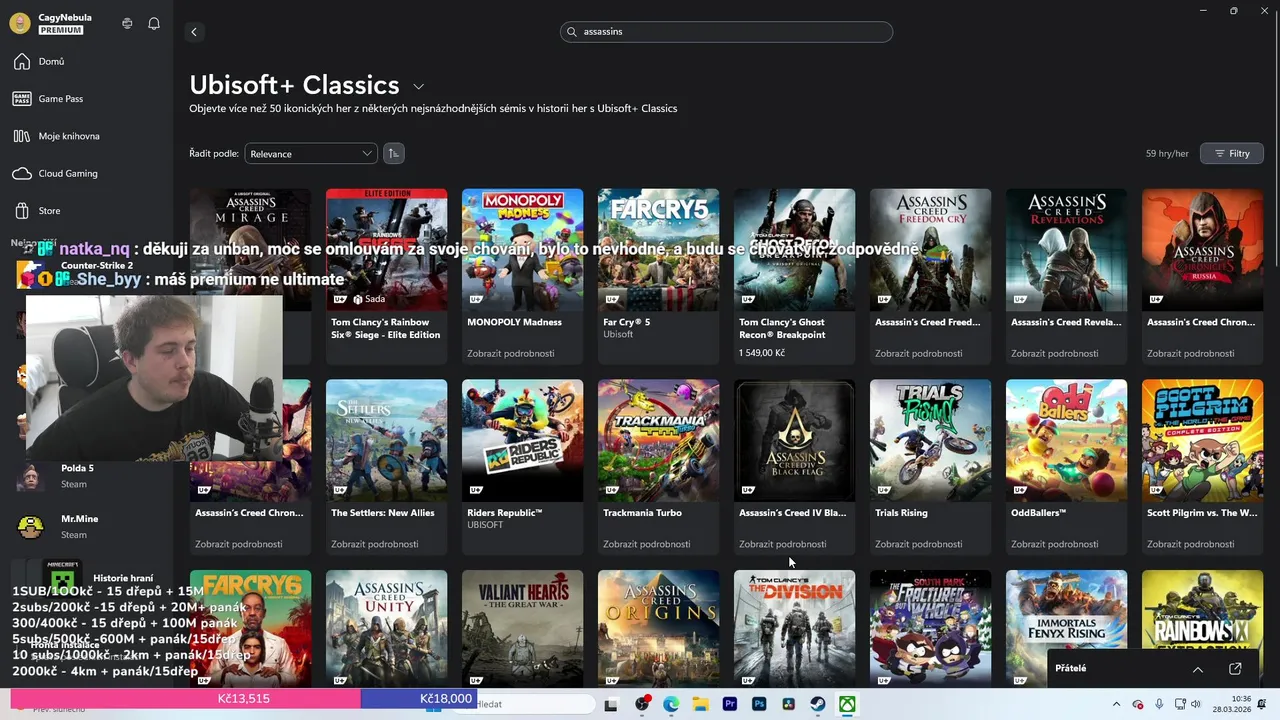Open Tom Clancy's The Division cover

click(x=794, y=628)
